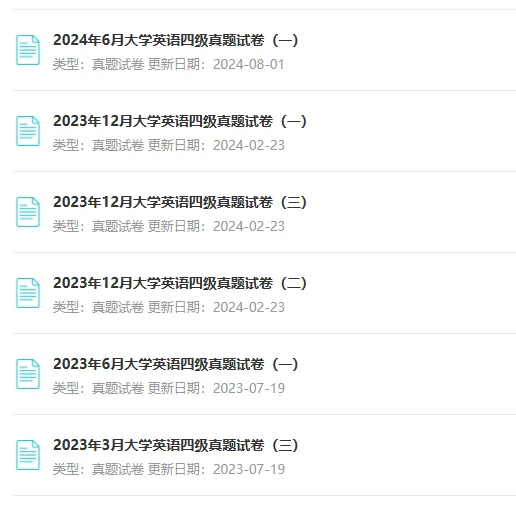Open 2024年6月大学英语四级真题试卷（一）
The width and height of the screenshot is (516, 516).
tap(176, 40)
